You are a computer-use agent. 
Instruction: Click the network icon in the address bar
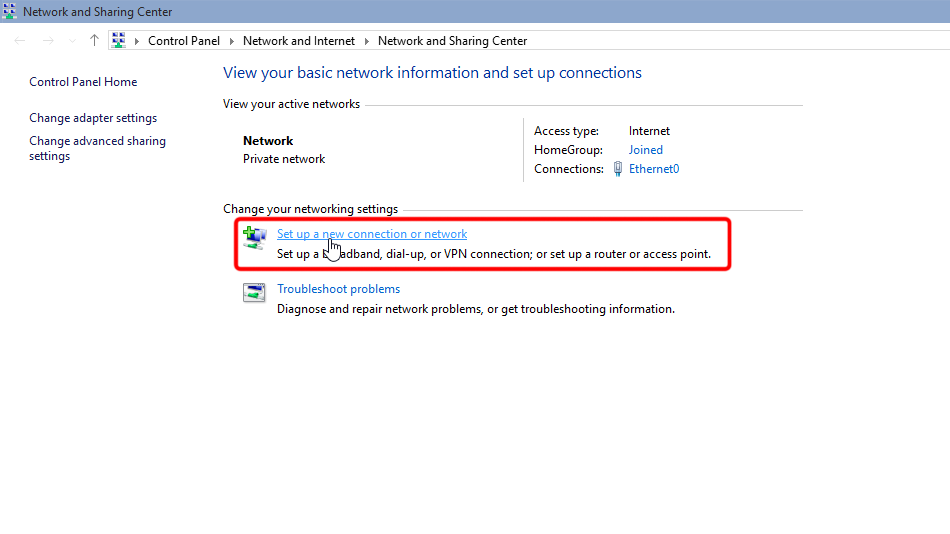pyautogui.click(x=119, y=41)
